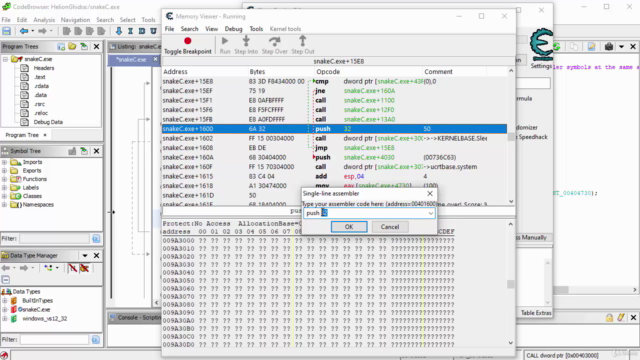Click open folder icon in Program Trees
This screenshot has width=640, height=360.
coord(72,47)
